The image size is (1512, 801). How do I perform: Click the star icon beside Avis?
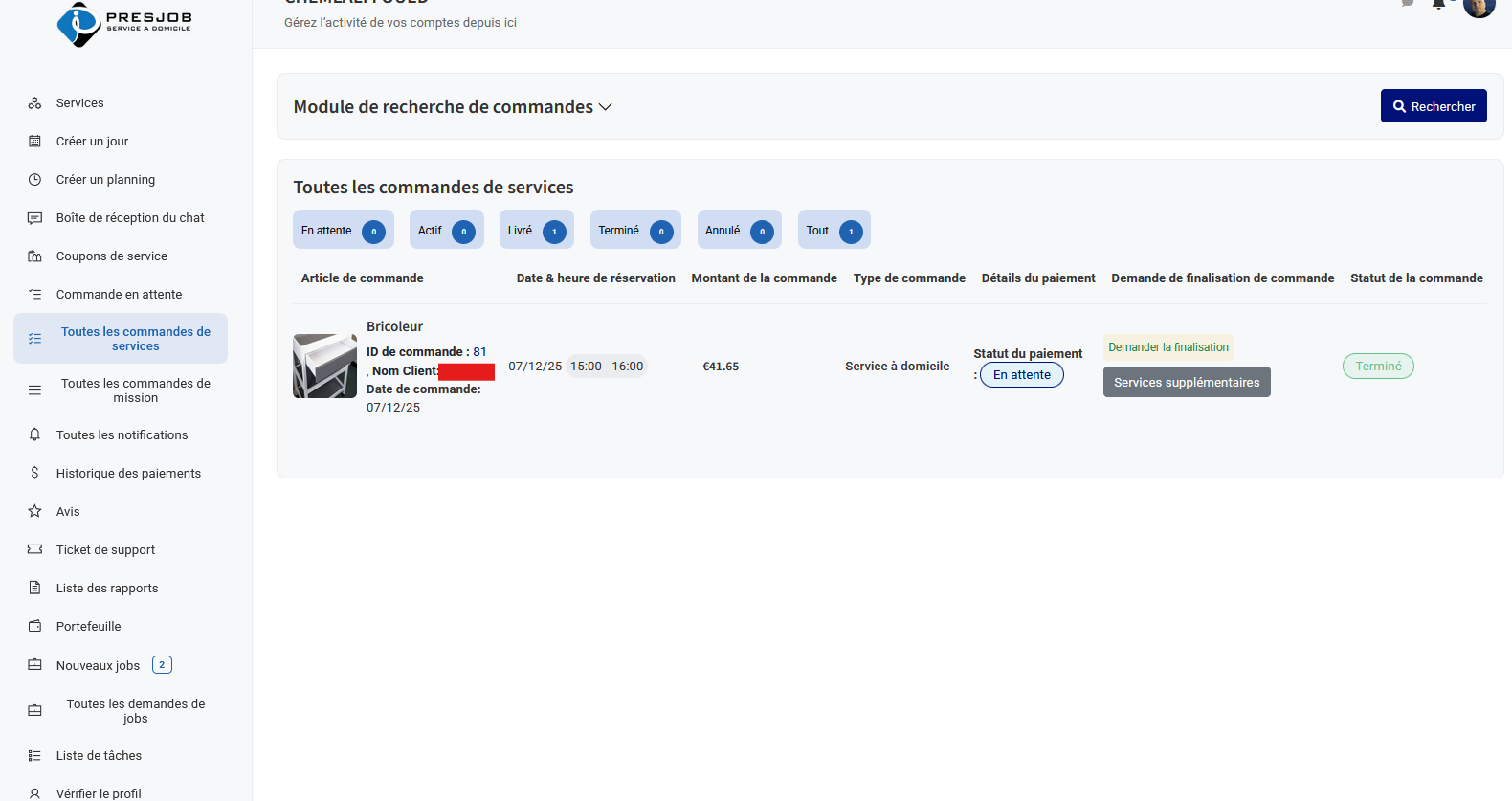pyautogui.click(x=34, y=511)
